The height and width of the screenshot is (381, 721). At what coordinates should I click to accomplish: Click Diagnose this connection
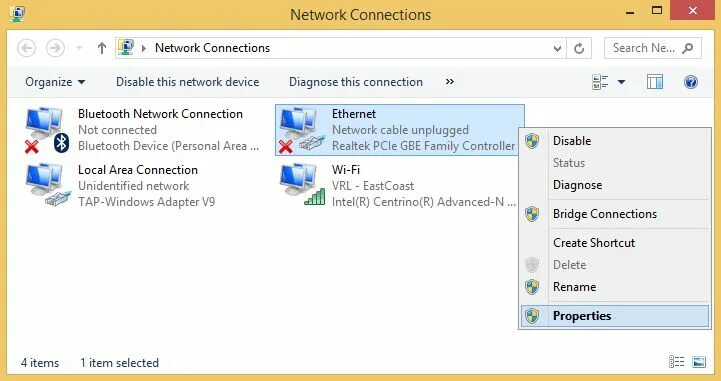point(356,82)
